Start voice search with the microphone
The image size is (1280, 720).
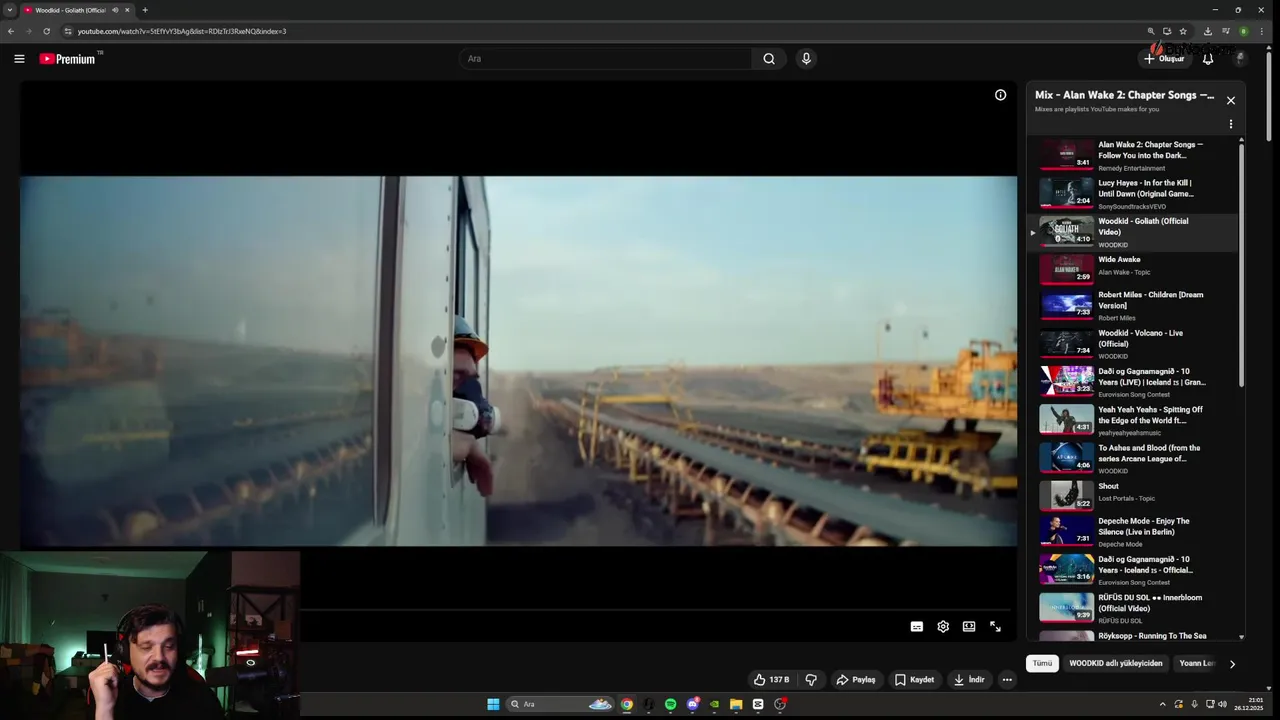pos(806,59)
